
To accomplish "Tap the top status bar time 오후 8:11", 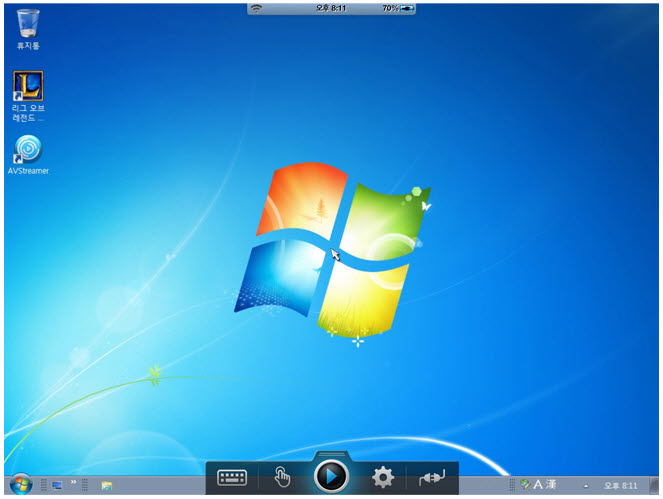I will 331,8.
